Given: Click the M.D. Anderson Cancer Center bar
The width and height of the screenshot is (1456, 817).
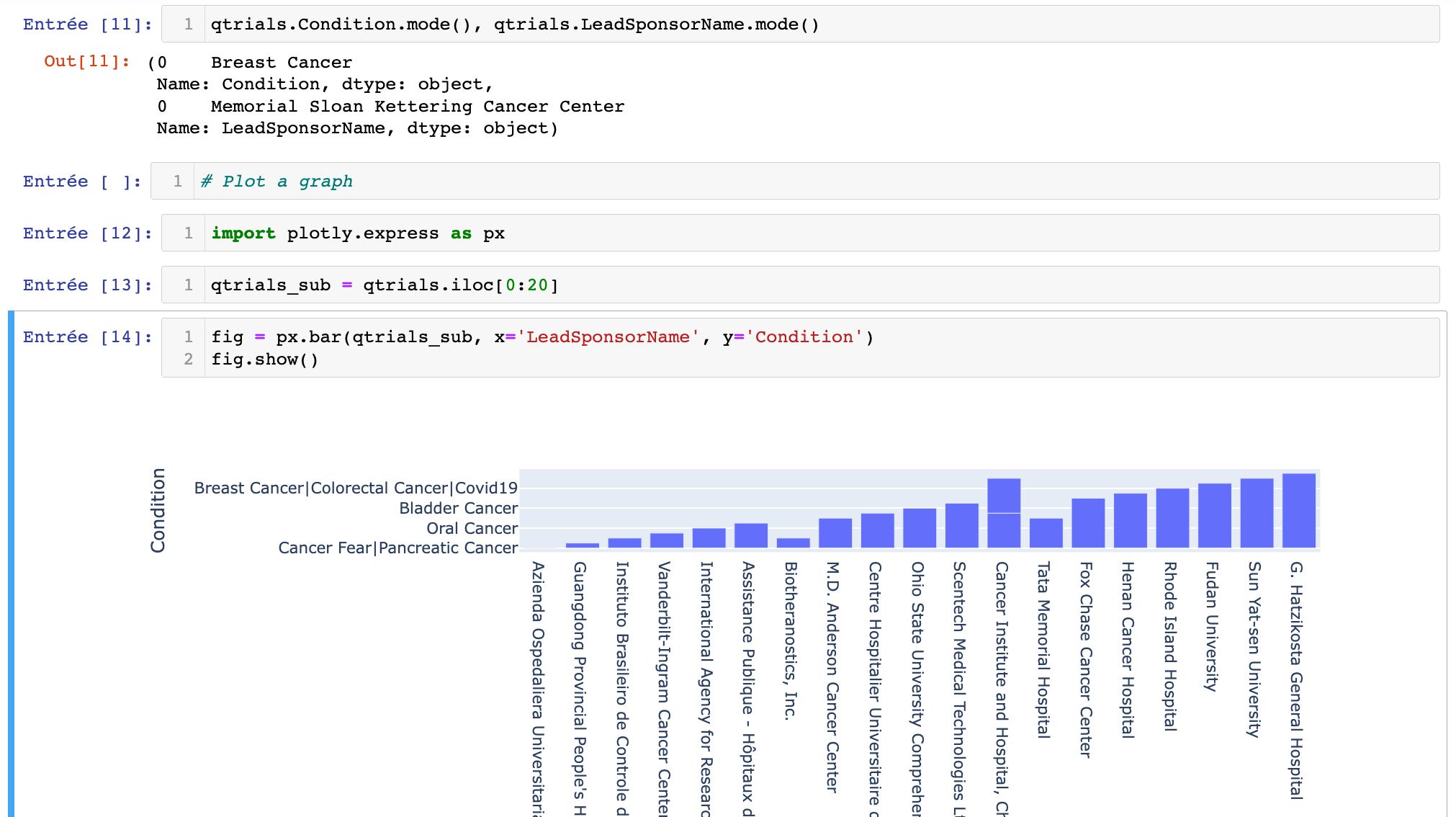Looking at the screenshot, I should 835,533.
